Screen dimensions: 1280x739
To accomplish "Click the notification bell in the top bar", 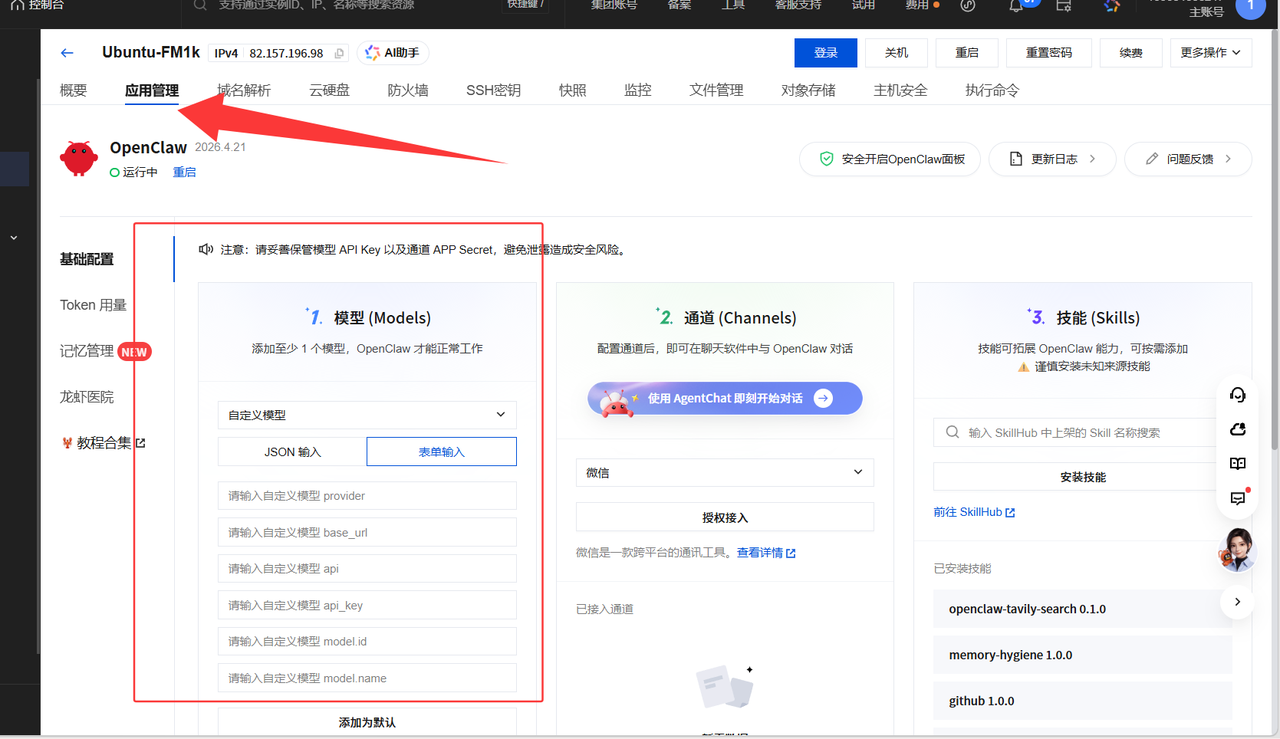I will (x=1016, y=5).
